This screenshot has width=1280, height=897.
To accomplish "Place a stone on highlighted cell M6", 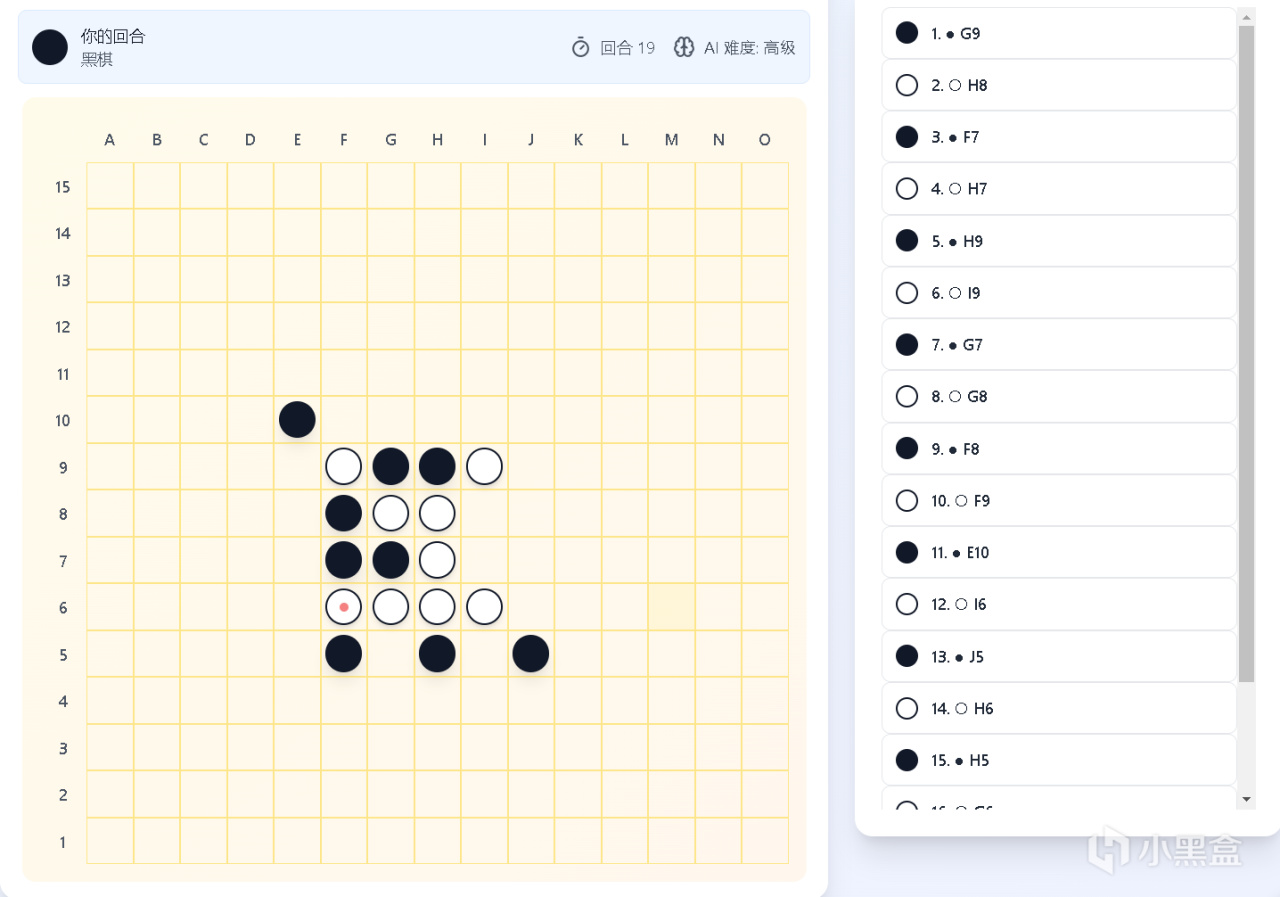I will 671,607.
